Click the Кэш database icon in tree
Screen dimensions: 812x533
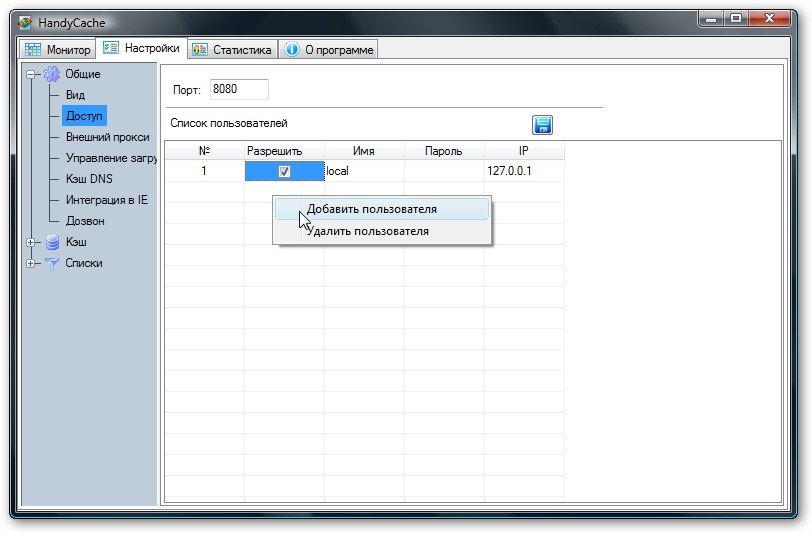[x=52, y=242]
